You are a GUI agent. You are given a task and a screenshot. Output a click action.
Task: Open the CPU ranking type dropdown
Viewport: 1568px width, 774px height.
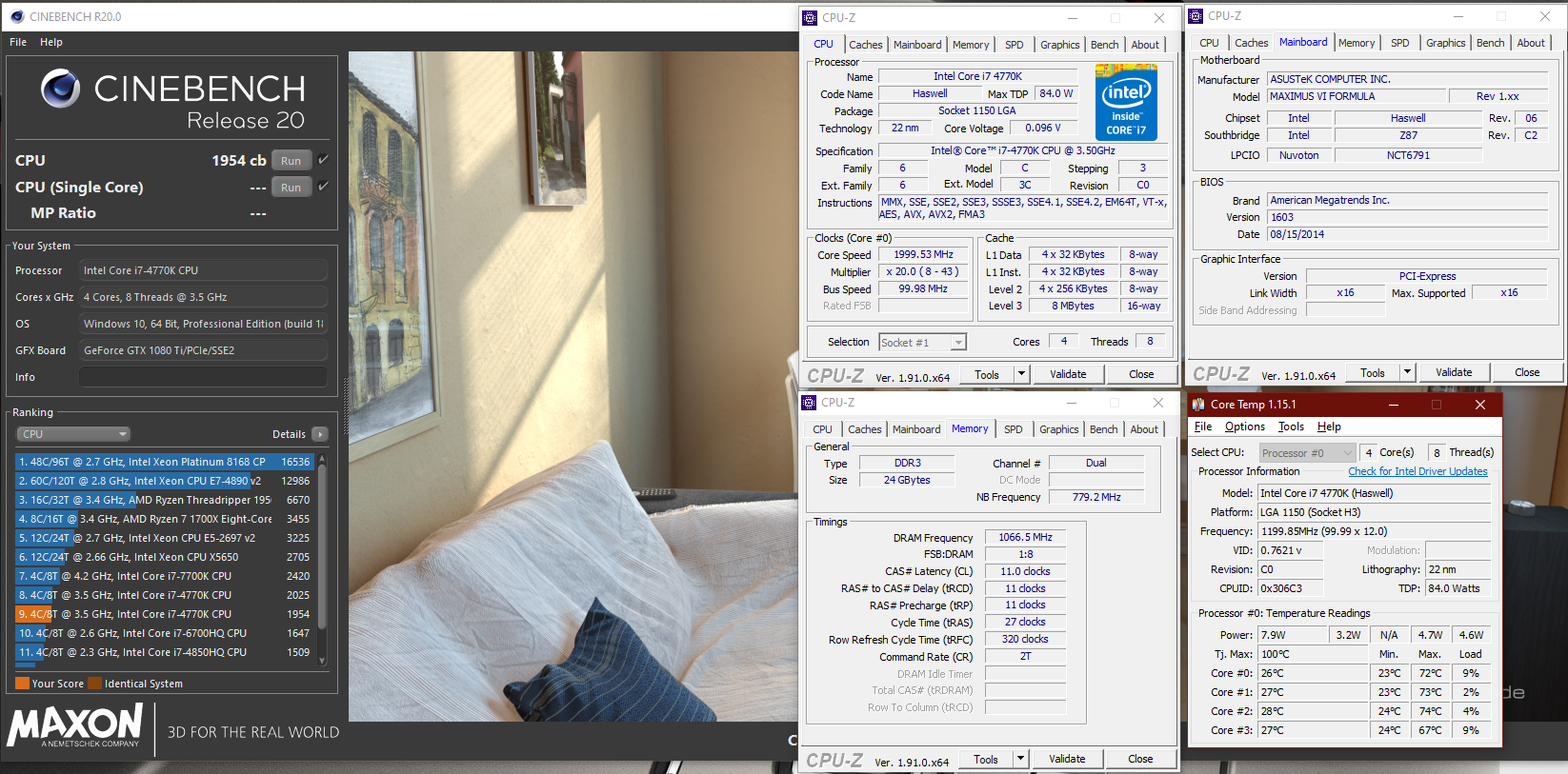pyautogui.click(x=72, y=434)
